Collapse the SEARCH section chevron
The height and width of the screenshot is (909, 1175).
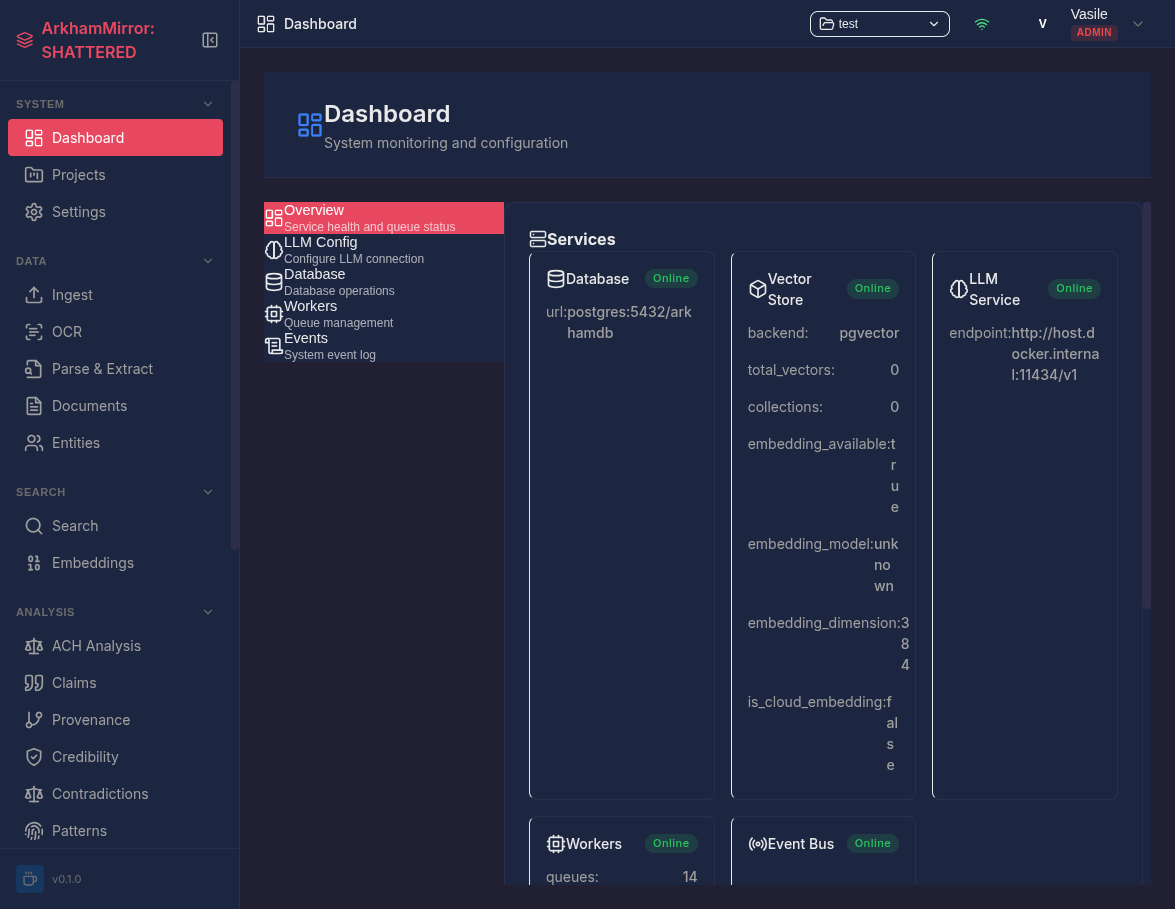pyautogui.click(x=208, y=492)
